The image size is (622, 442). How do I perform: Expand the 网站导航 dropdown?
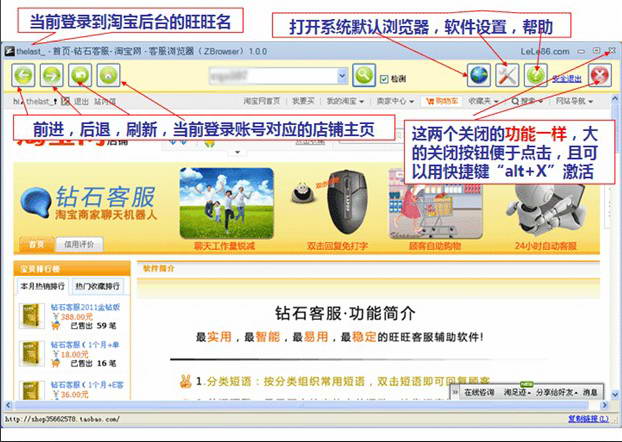[574, 101]
